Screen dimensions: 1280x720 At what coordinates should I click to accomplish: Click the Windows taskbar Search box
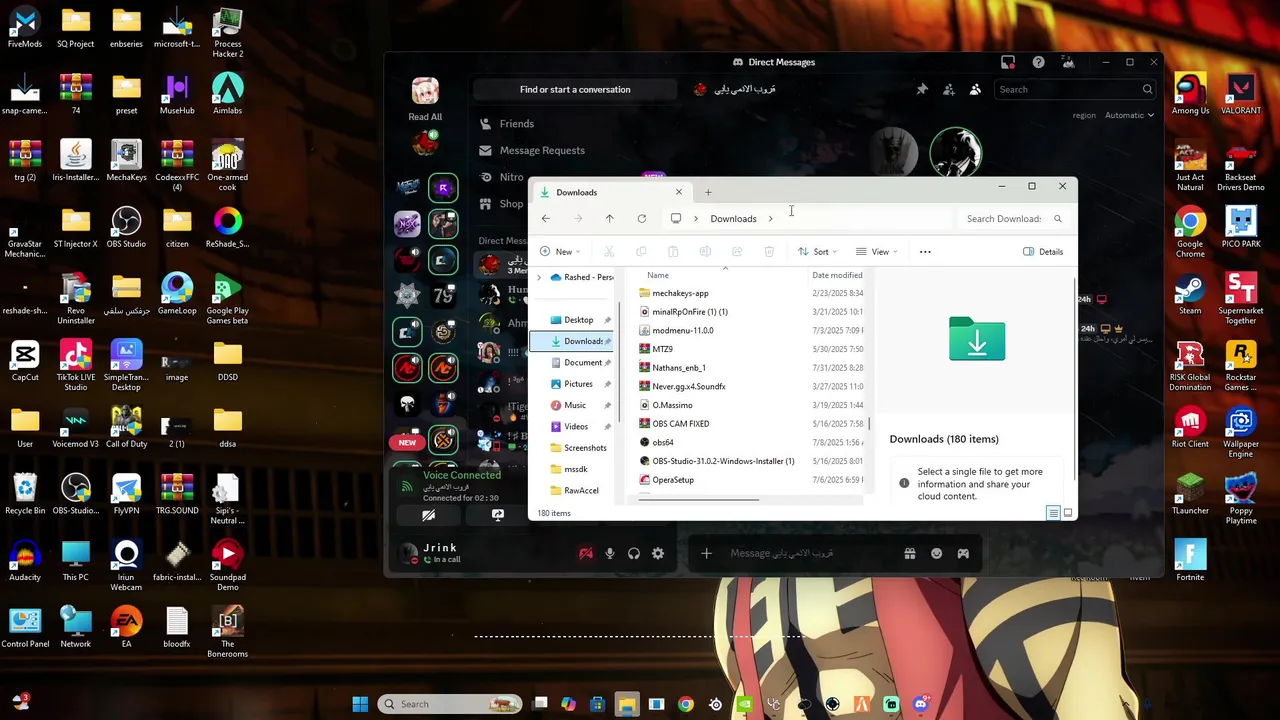[x=449, y=704]
